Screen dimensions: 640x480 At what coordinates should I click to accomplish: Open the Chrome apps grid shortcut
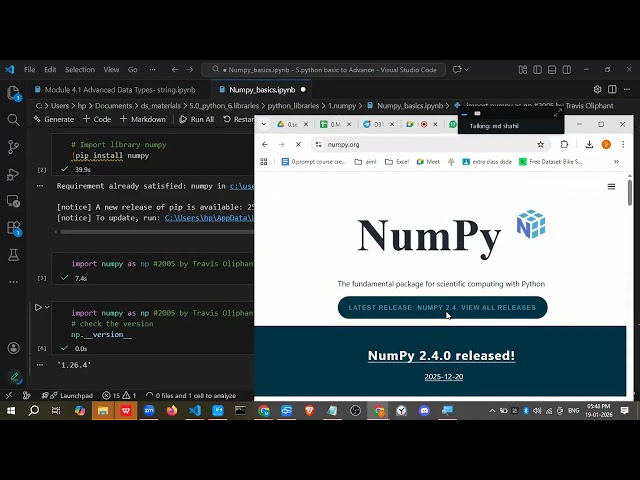tap(264, 162)
